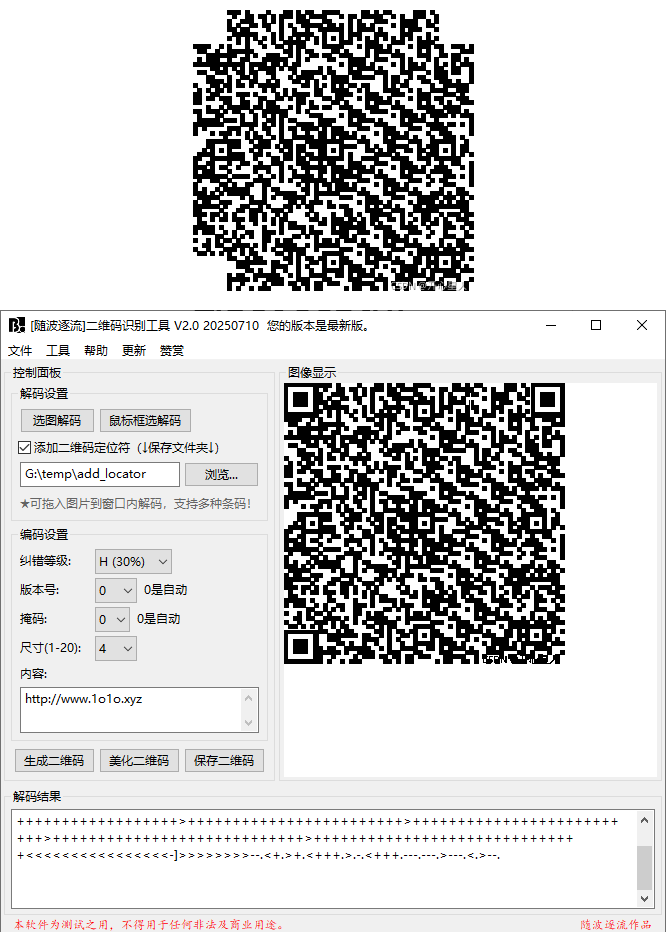Click up arrow of 解码结果 scrollbar
Viewport: 666px width, 932px height.
coord(645,820)
